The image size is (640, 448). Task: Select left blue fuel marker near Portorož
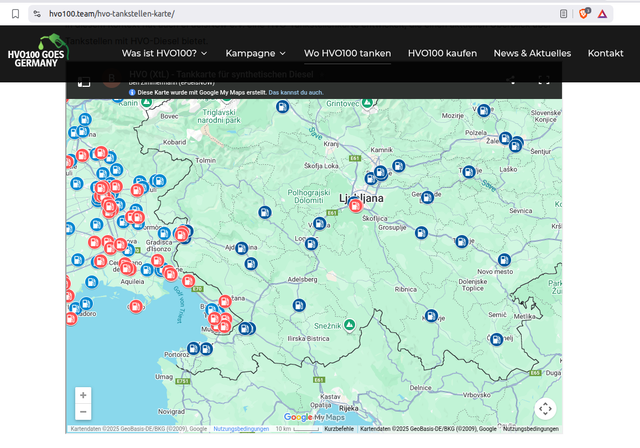[193, 348]
